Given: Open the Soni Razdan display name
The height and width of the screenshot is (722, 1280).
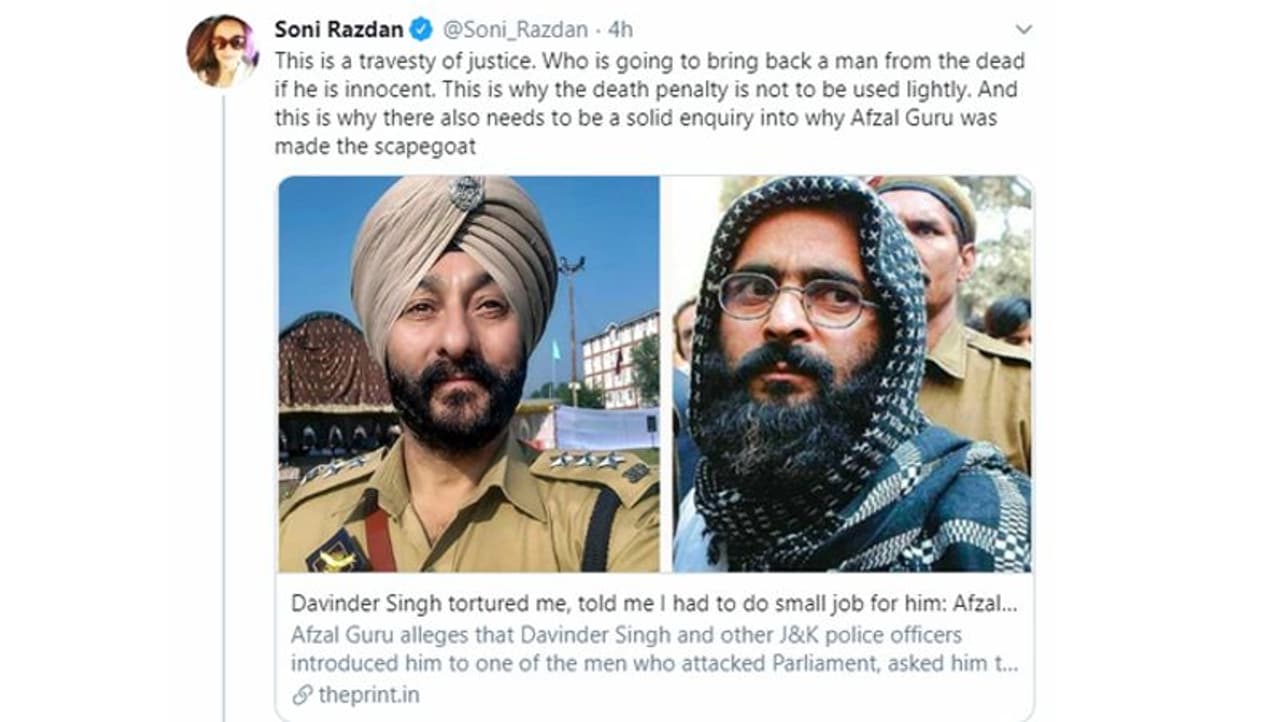Looking at the screenshot, I should 339,30.
